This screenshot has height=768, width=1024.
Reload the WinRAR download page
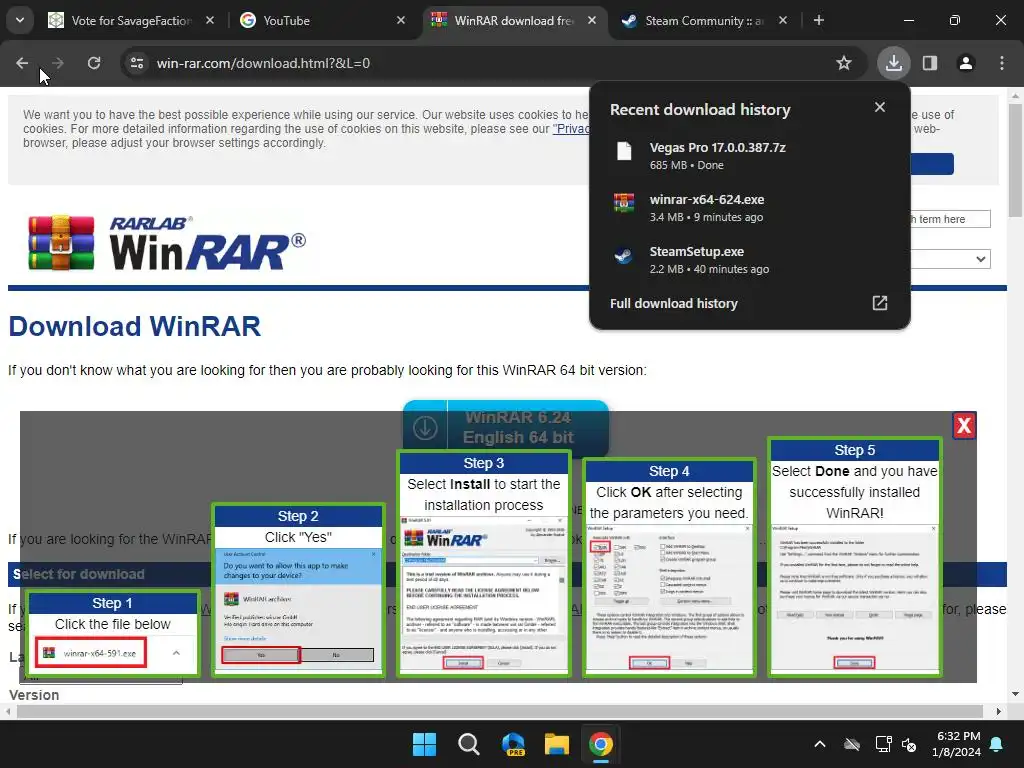tap(94, 63)
